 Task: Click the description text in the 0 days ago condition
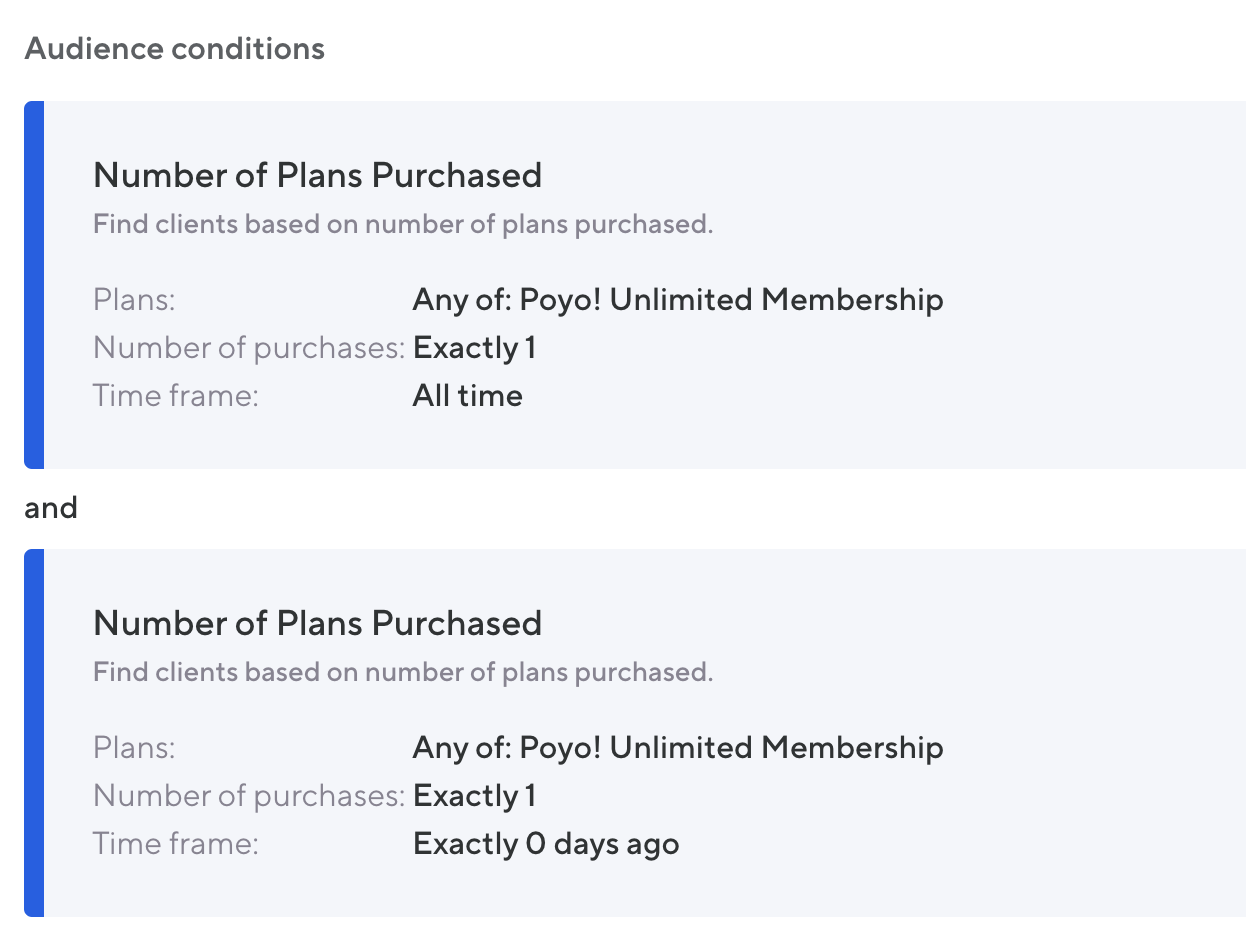[403, 672]
